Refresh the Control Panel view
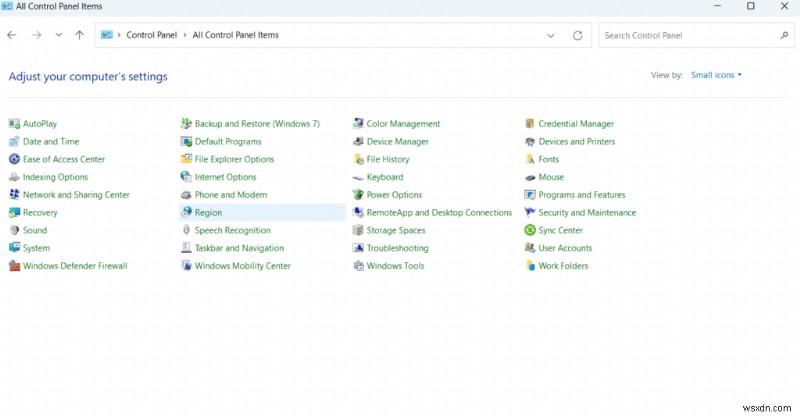 coord(577,35)
